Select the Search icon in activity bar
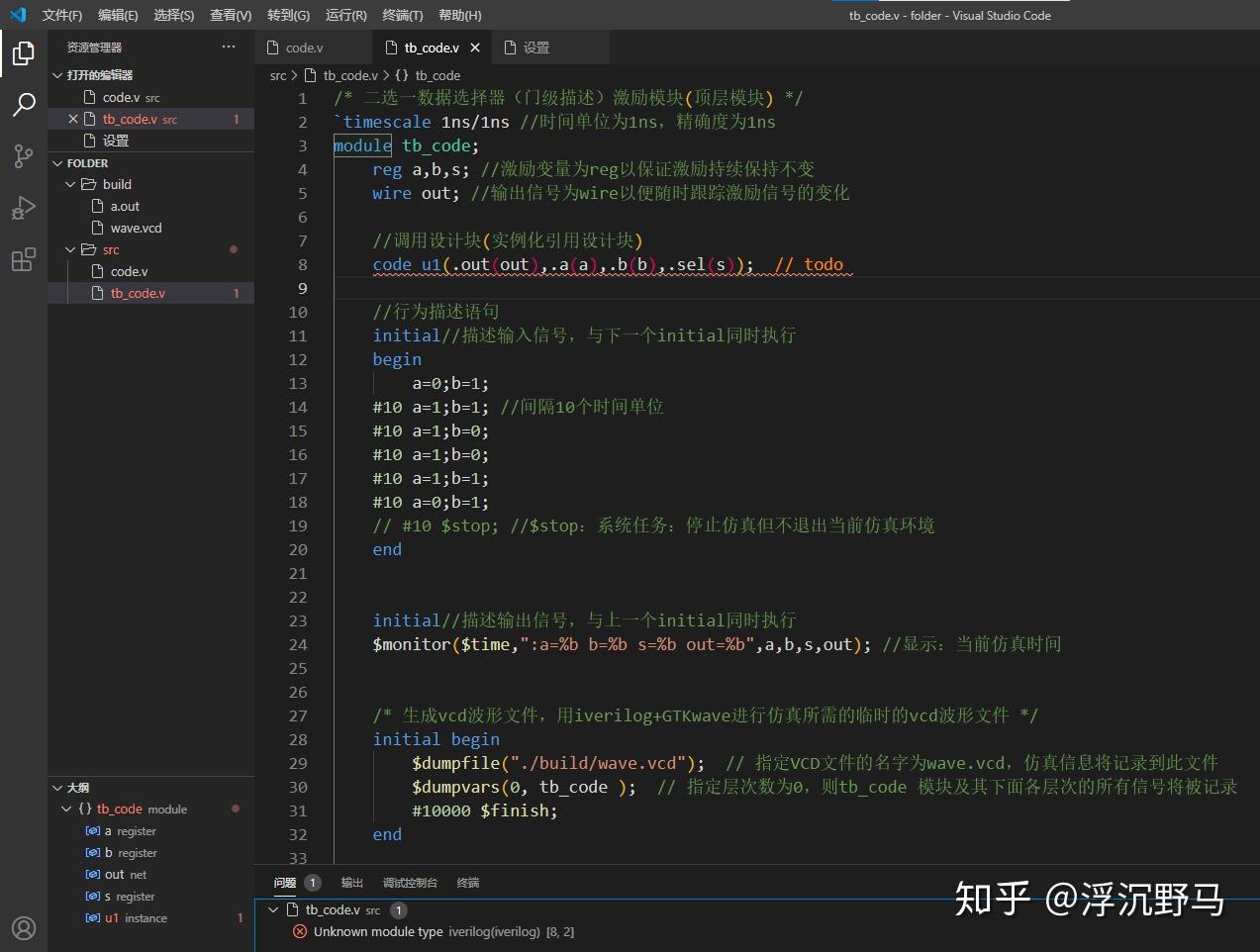Screen dimensions: 1260x952 tap(23, 104)
